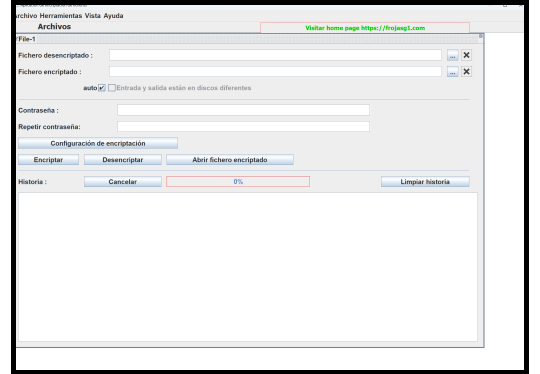Open the Herramientas menu
The image size is (540, 374).
[61, 16]
